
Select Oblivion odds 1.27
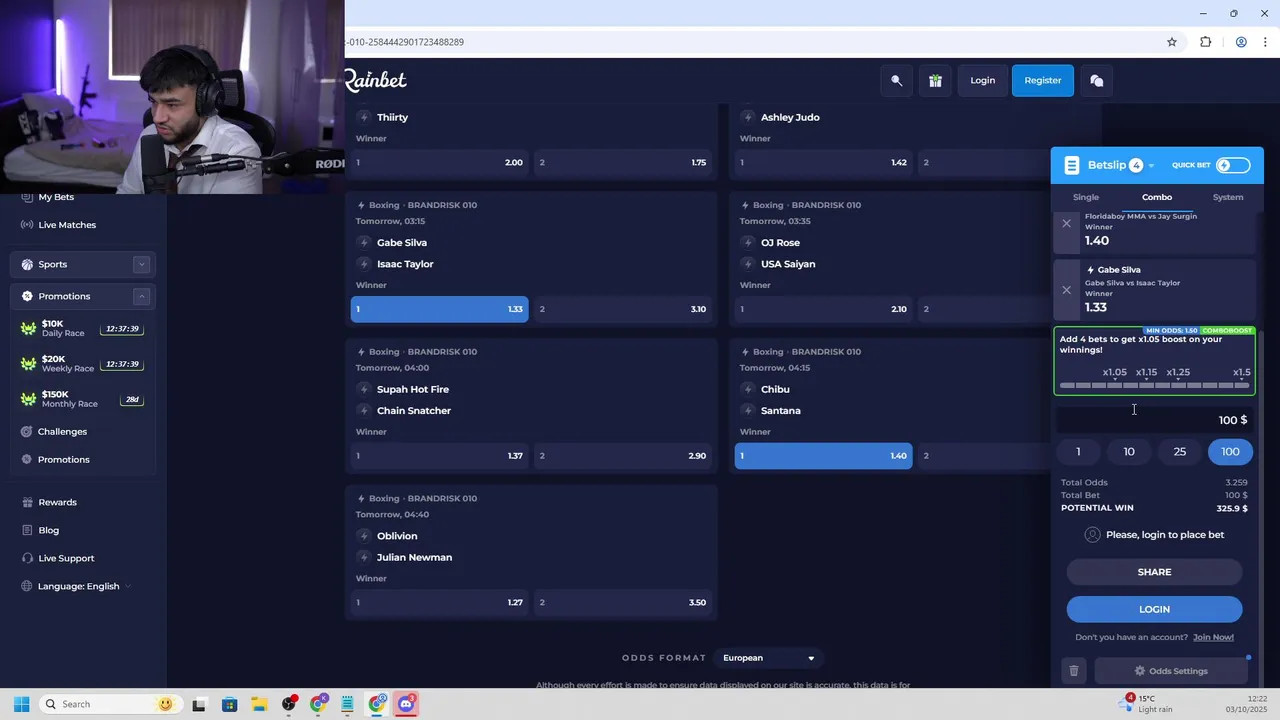click(439, 602)
